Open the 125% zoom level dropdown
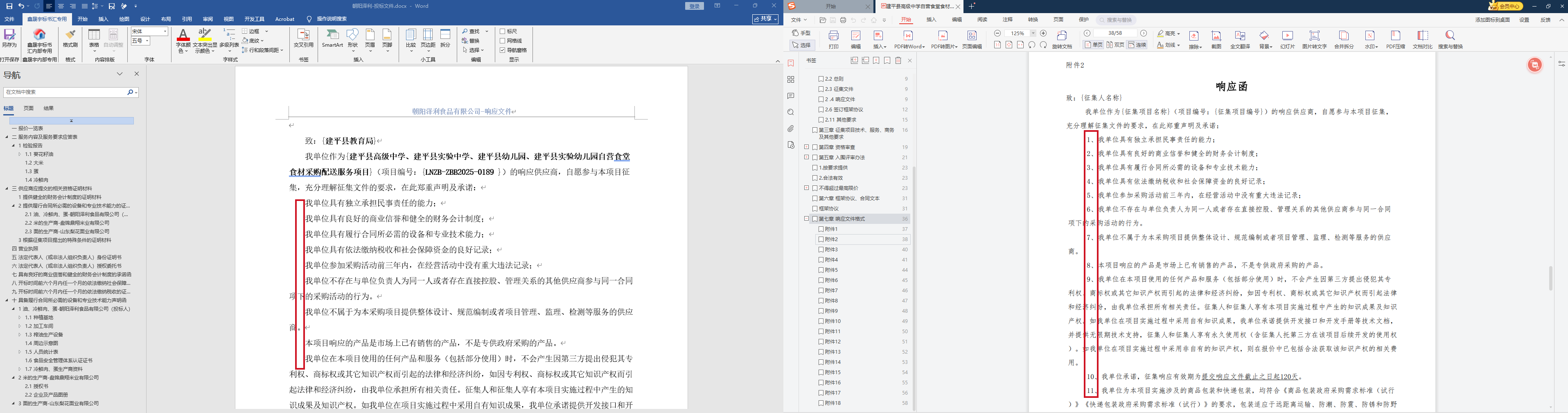This screenshot has width=1568, height=413. pos(1033,34)
